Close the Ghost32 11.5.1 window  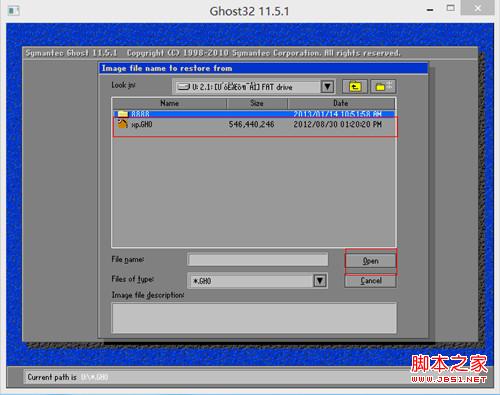(477, 8)
